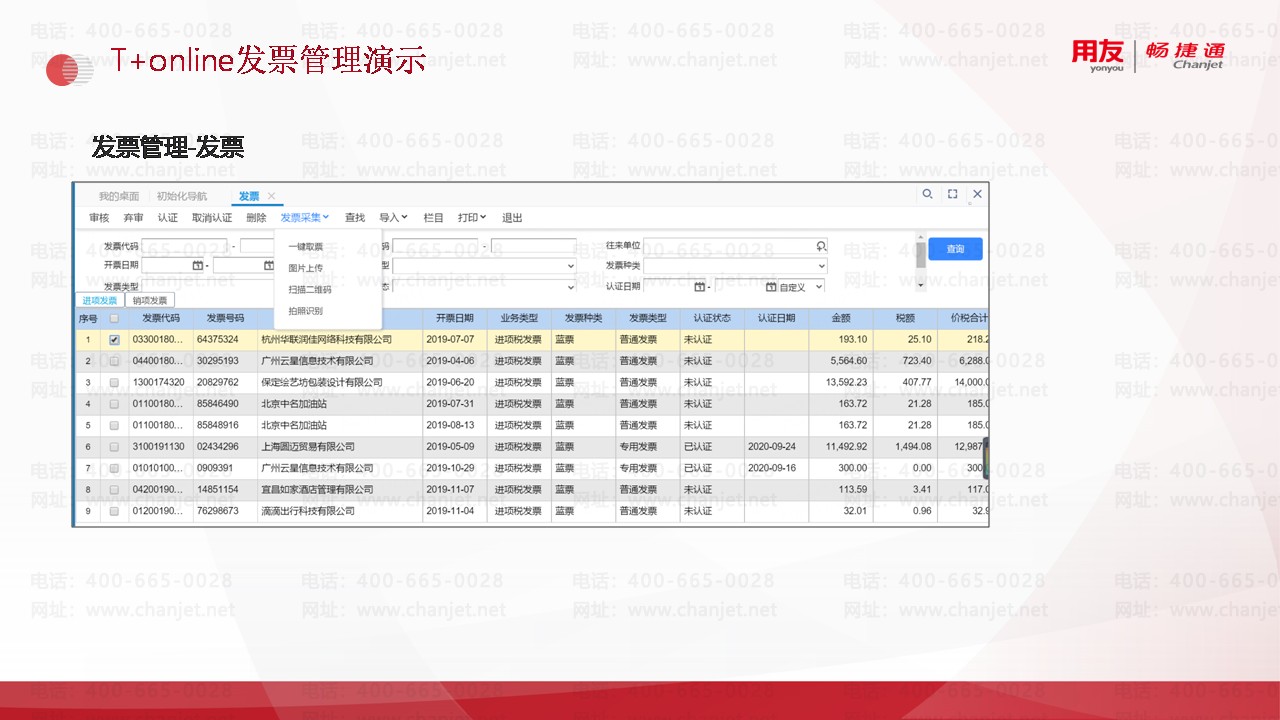The image size is (1280, 720).
Task: Click the 1,494.08 tax amount cell
Action: [905, 447]
